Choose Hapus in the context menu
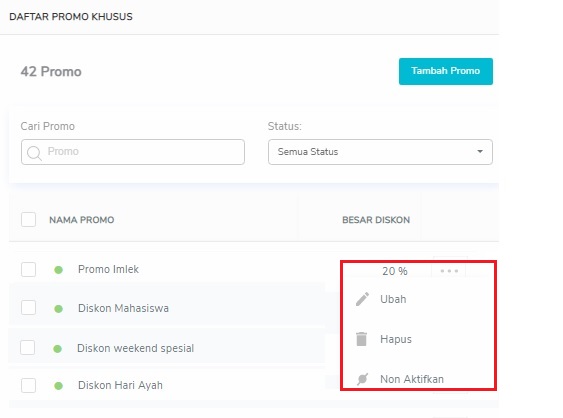The width and height of the screenshot is (563, 418). (x=396, y=339)
